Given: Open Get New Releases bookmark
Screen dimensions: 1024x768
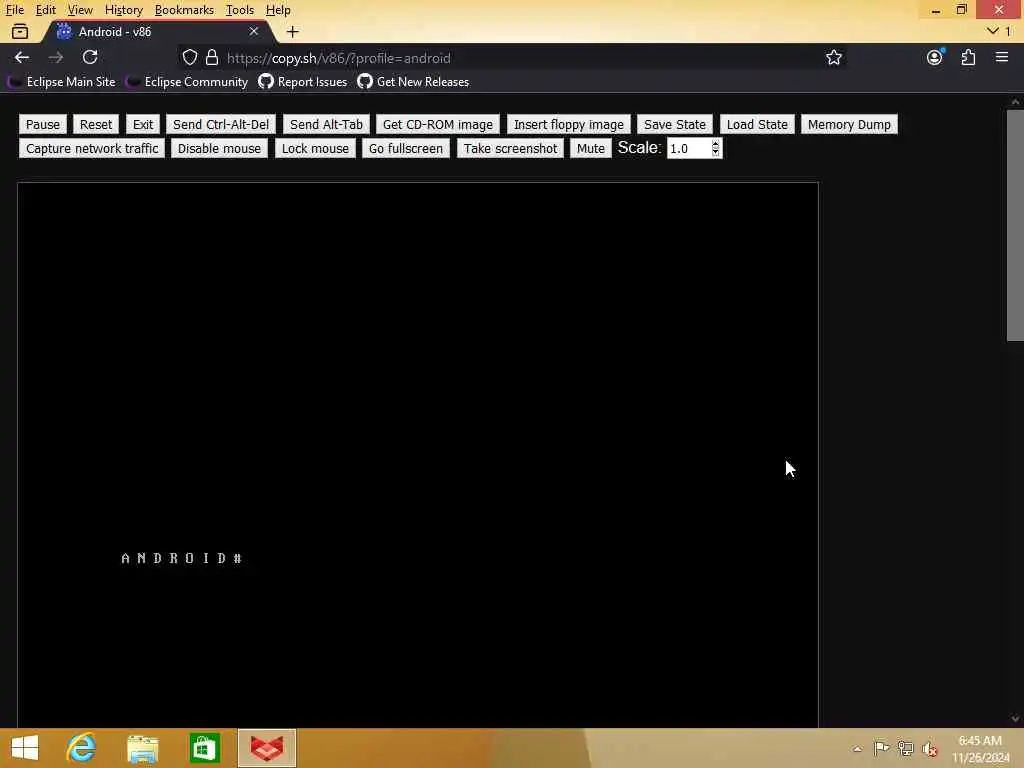Looking at the screenshot, I should (x=413, y=82).
